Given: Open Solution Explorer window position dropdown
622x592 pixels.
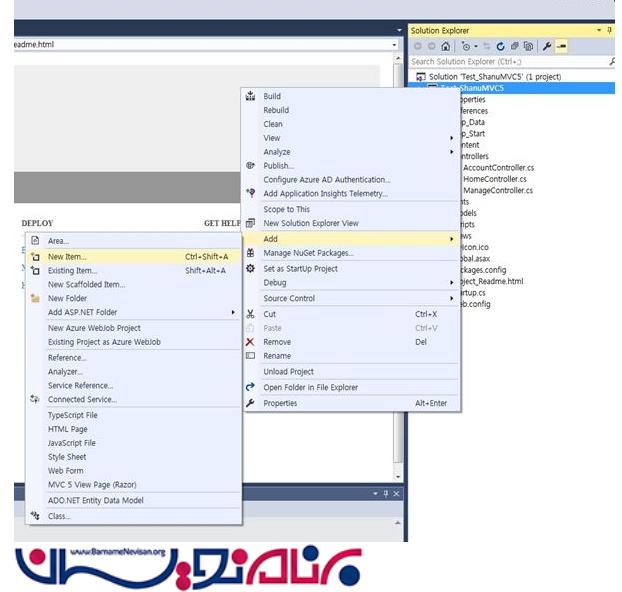Looking at the screenshot, I should click(599, 31).
